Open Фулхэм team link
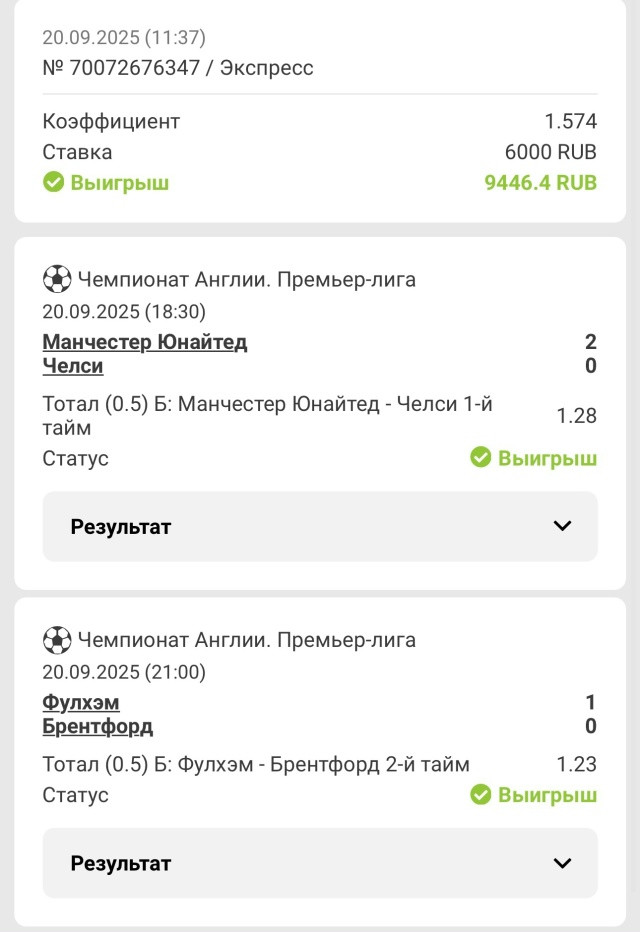The image size is (640, 932). 81,702
